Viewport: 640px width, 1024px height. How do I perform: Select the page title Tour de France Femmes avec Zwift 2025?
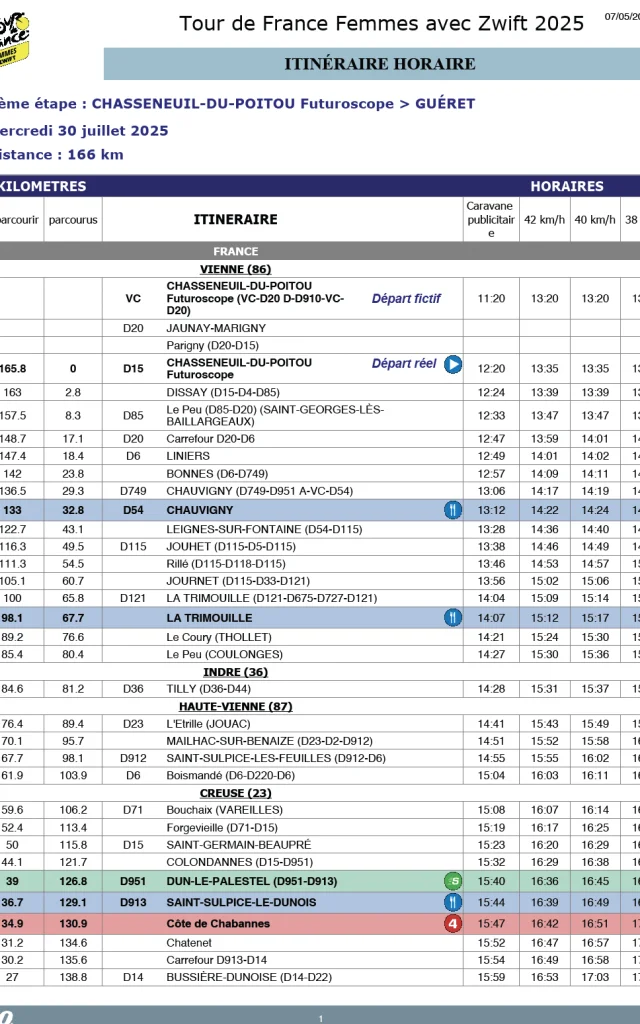(x=381, y=24)
